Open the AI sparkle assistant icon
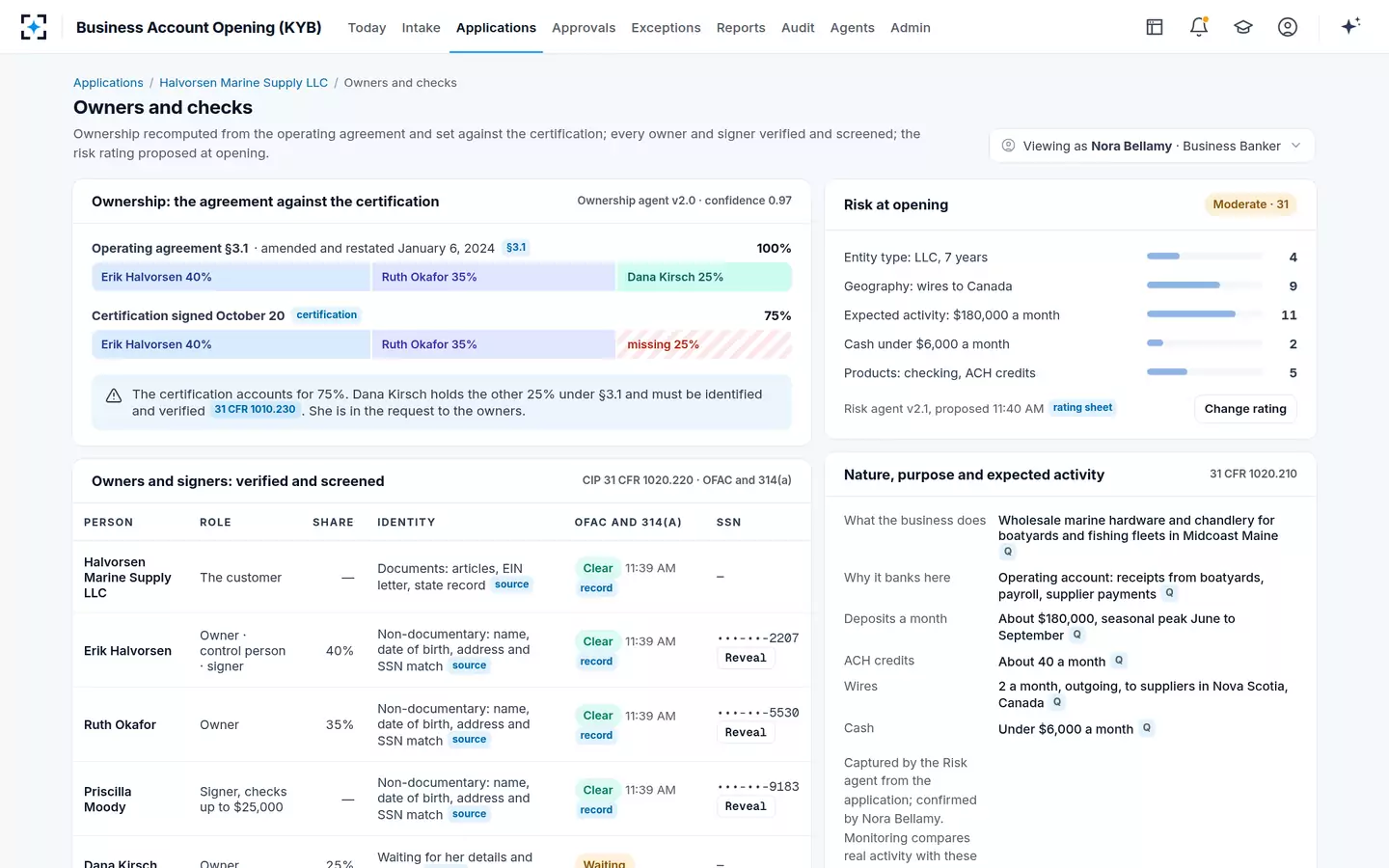The image size is (1389, 868). click(x=1350, y=27)
